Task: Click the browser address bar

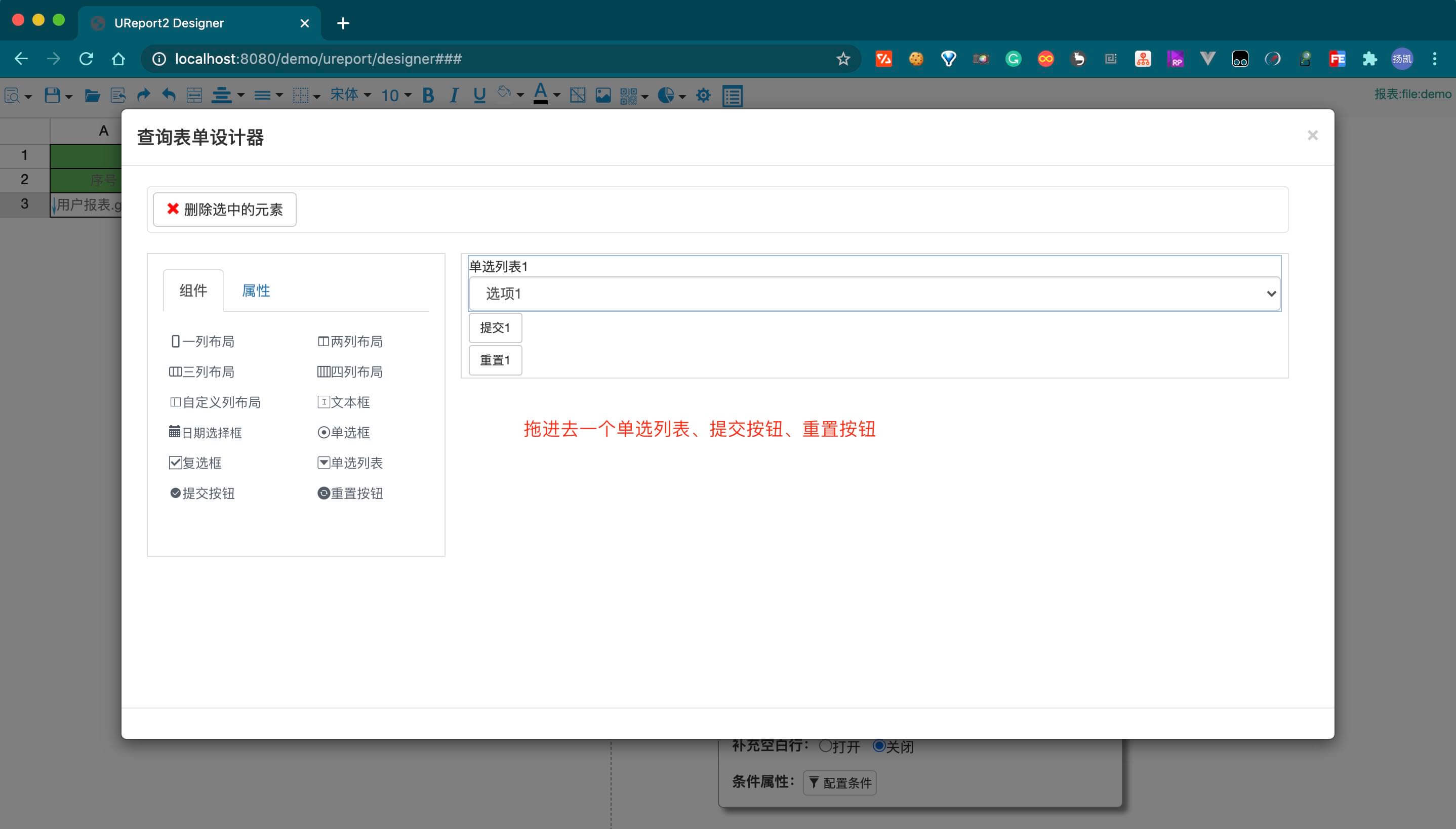Action: pyautogui.click(x=501, y=59)
